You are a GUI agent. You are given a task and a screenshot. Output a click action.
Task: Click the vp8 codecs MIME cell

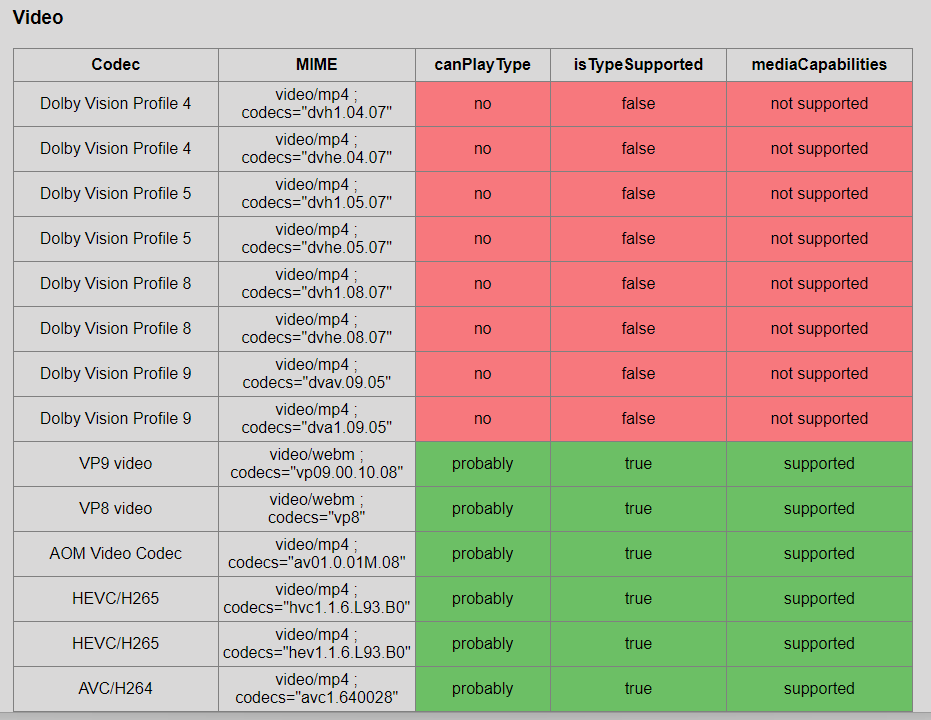tap(316, 509)
